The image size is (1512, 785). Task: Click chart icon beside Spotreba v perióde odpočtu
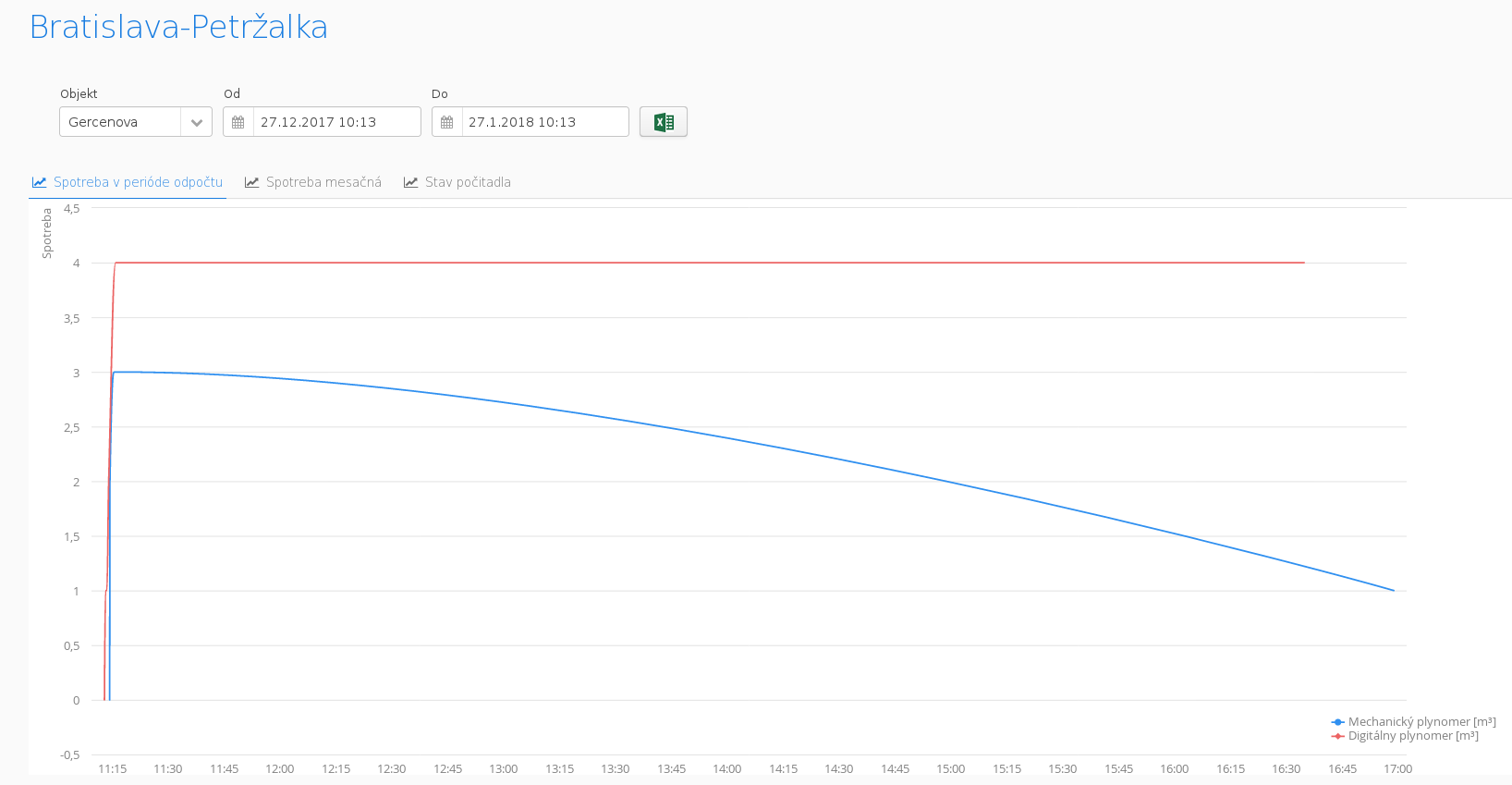tap(39, 182)
